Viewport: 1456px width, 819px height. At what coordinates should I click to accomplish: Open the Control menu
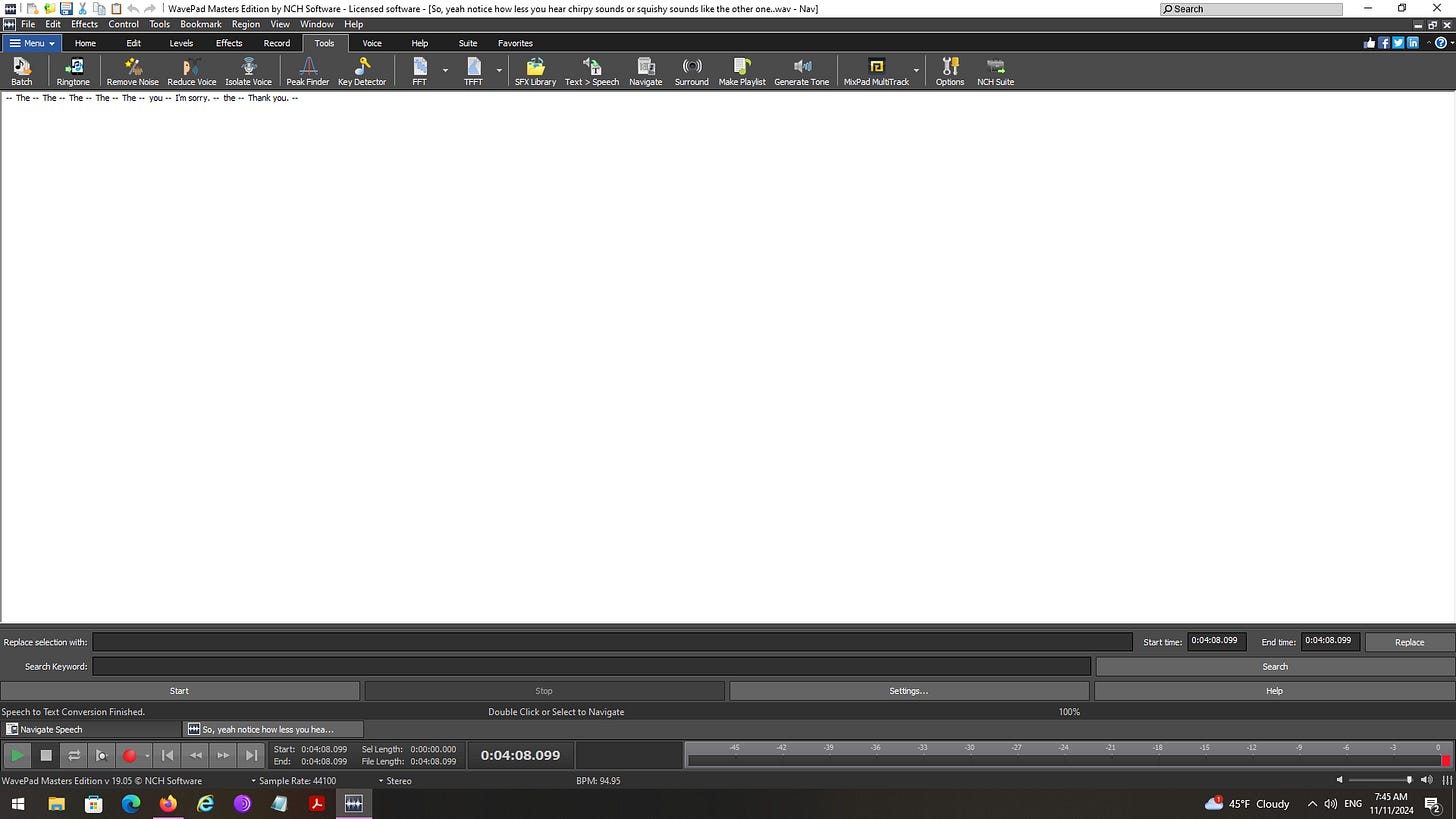coord(124,24)
